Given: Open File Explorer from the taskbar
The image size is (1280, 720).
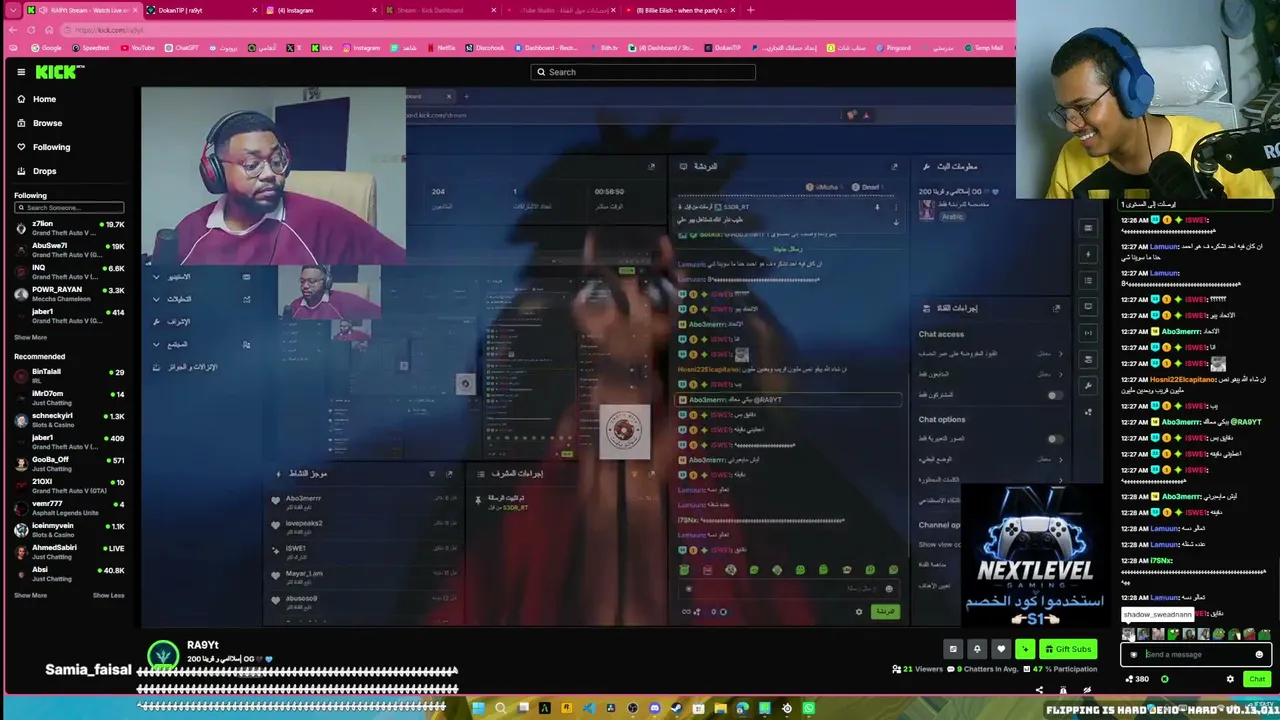Looking at the screenshot, I should tap(720, 708).
